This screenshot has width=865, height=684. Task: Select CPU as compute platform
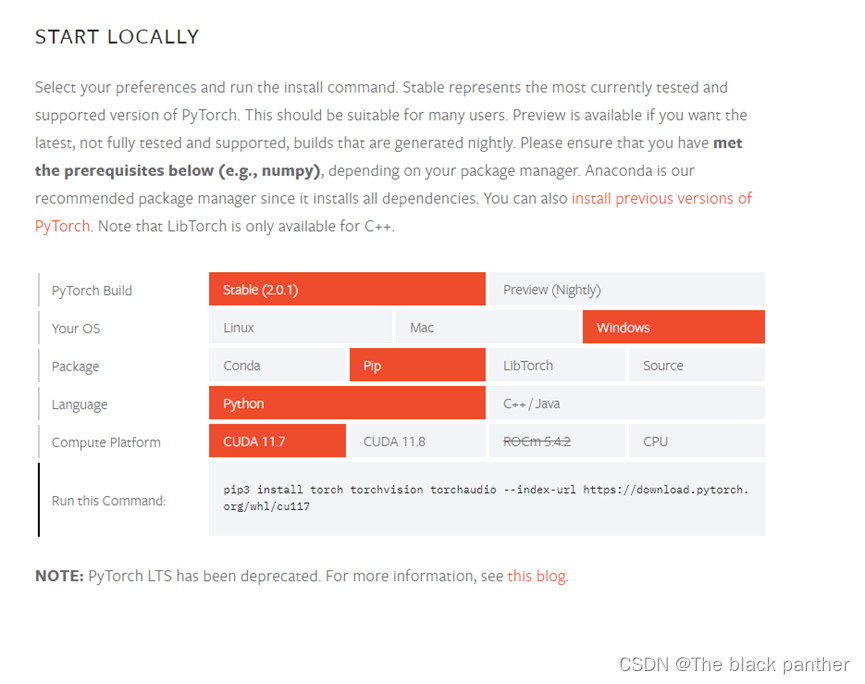pyautogui.click(x=696, y=441)
